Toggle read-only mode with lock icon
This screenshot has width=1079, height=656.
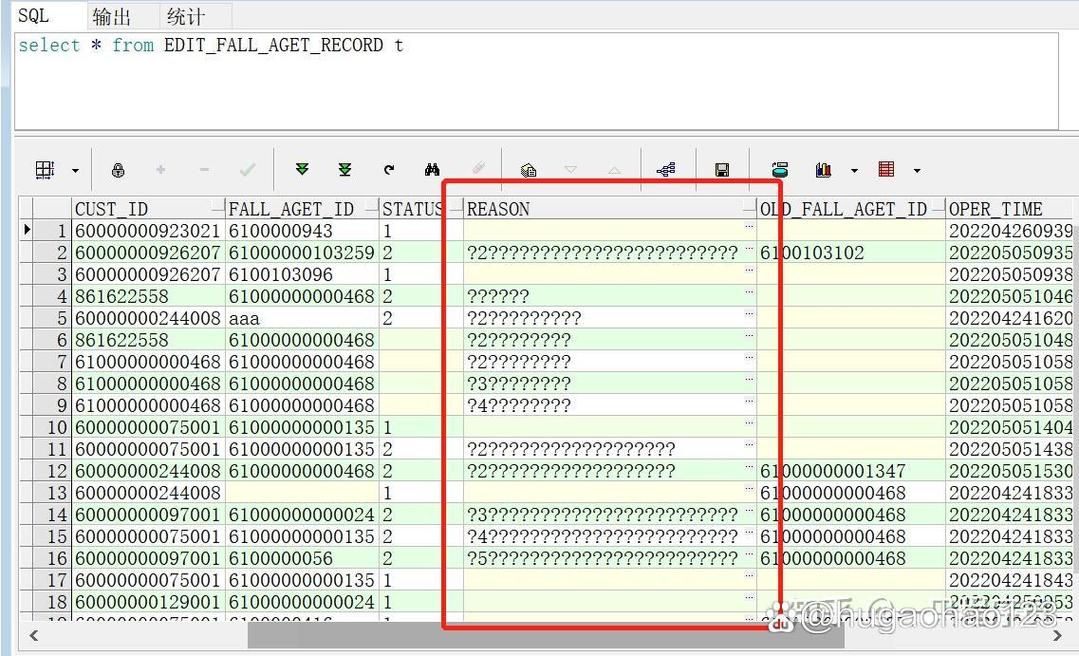pos(117,168)
